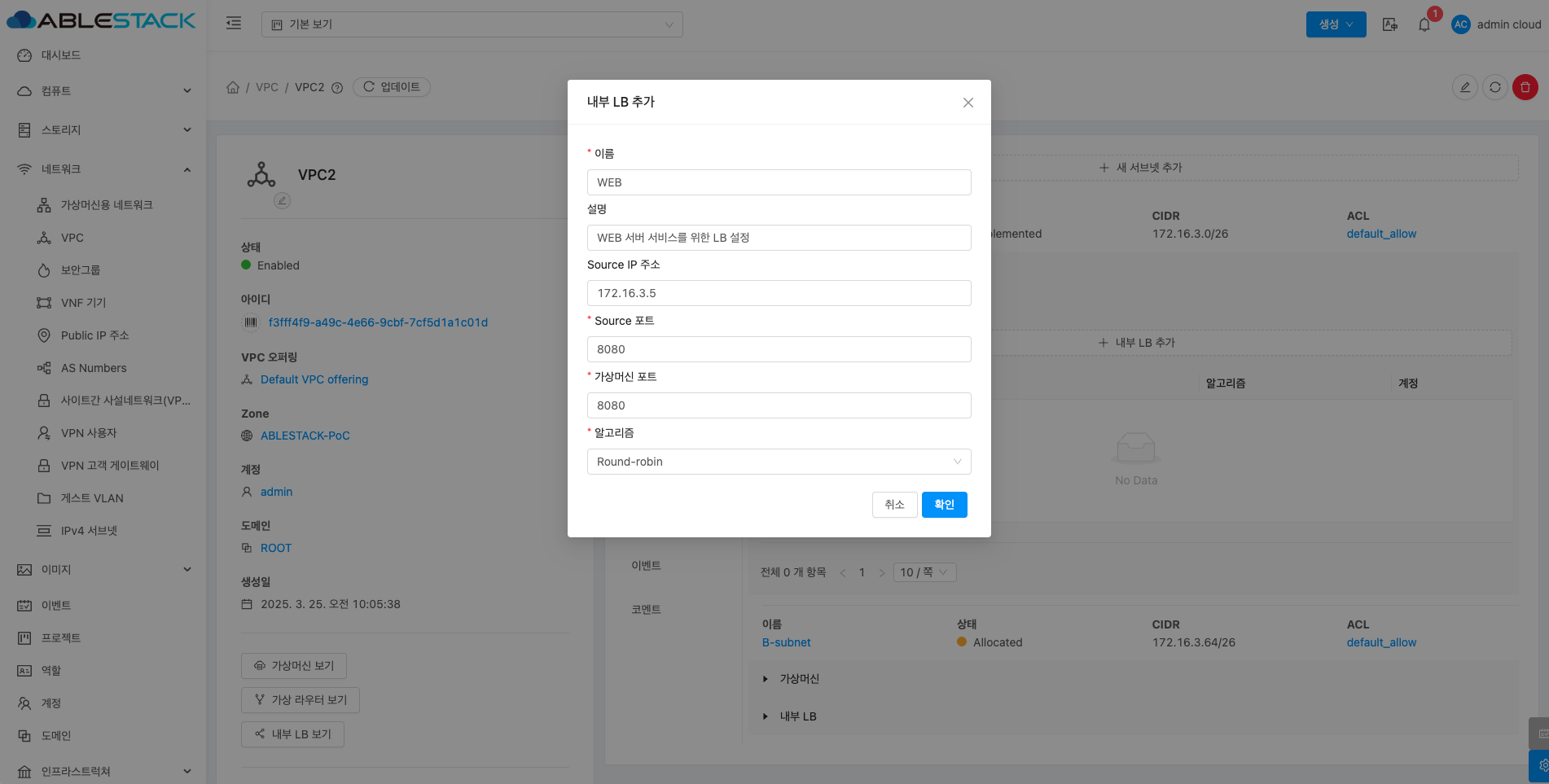Open 게스트 VLAN sidebar item
This screenshot has height=784, width=1549.
pos(92,498)
